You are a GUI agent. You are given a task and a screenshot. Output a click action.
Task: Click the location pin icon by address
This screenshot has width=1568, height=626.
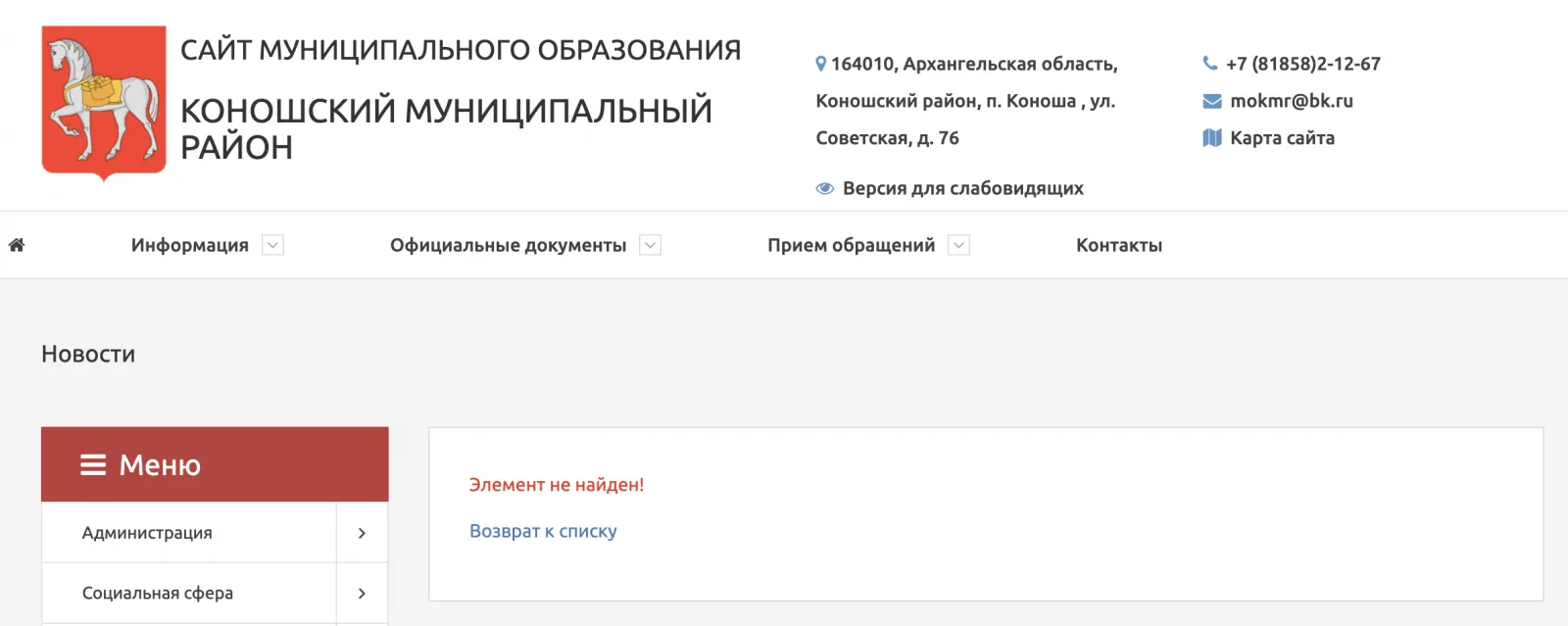(821, 64)
